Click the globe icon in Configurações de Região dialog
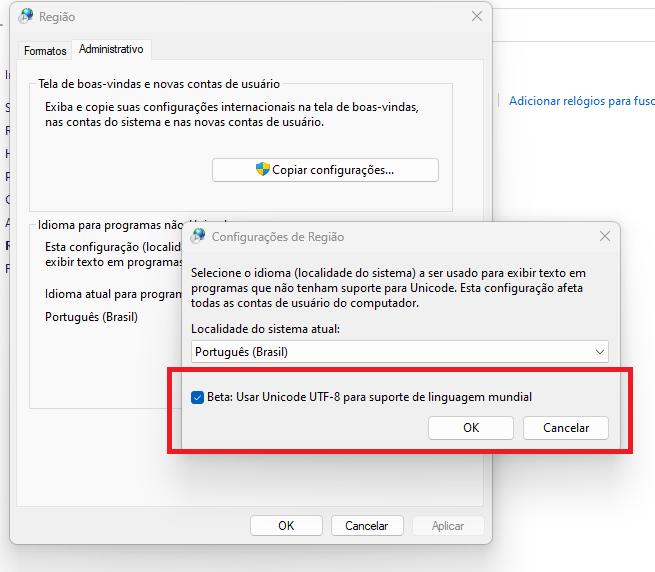The height and width of the screenshot is (572, 655). coord(198,236)
